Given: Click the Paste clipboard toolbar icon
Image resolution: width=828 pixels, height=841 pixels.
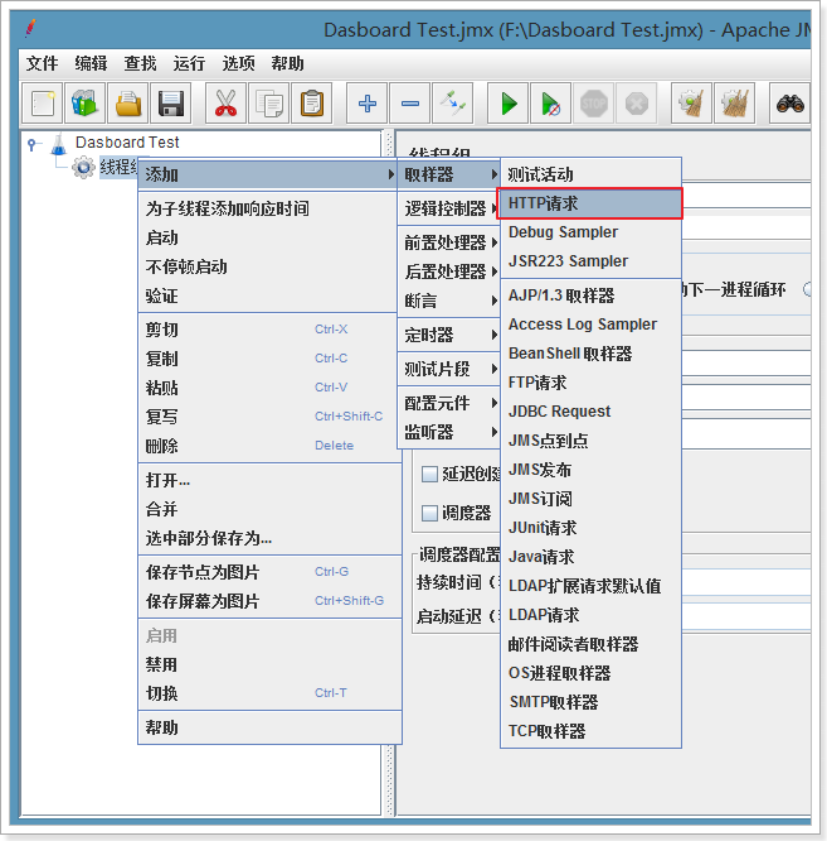Looking at the screenshot, I should pos(310,103).
